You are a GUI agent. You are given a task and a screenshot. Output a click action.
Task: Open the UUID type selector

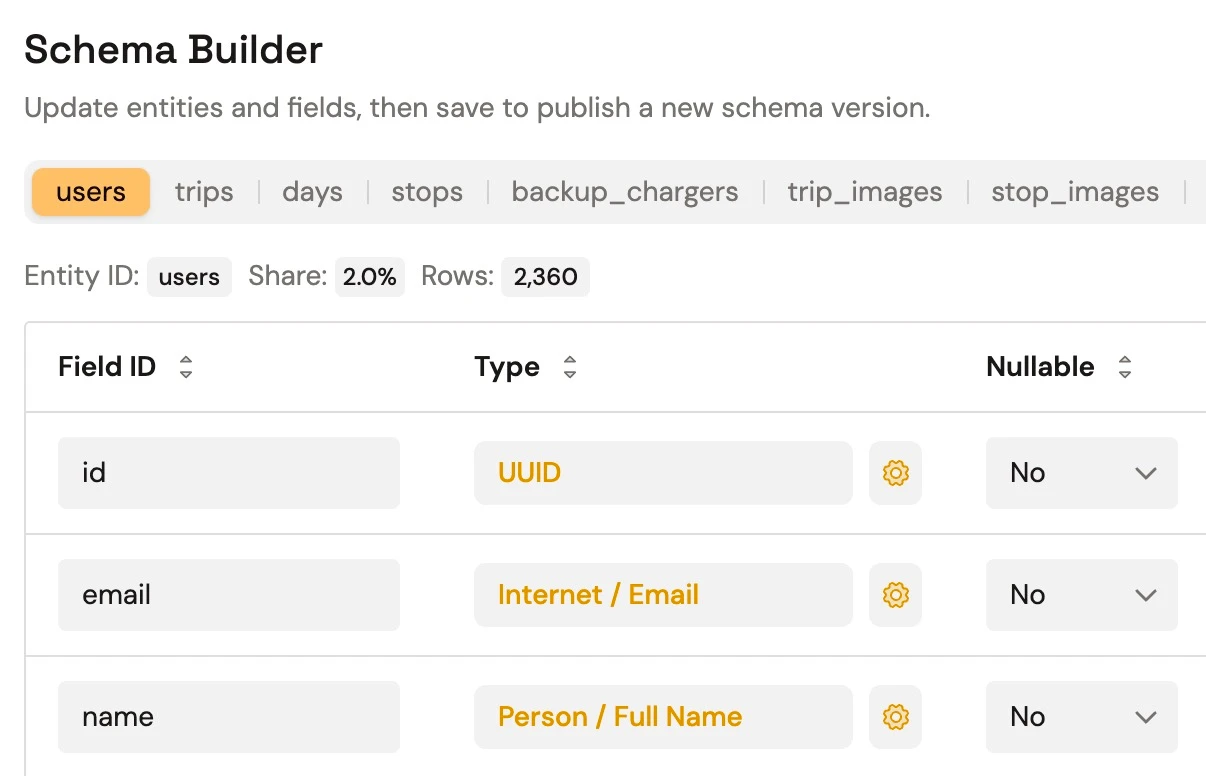[x=663, y=473]
